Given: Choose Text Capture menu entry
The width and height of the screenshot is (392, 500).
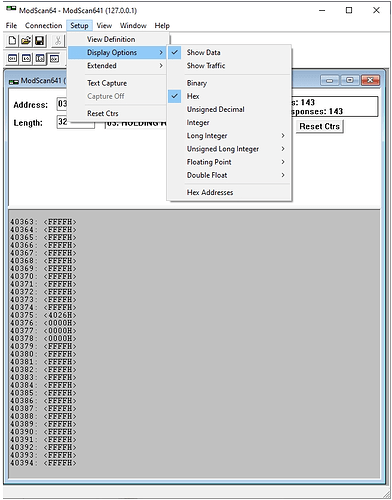Looking at the screenshot, I should point(117,83).
